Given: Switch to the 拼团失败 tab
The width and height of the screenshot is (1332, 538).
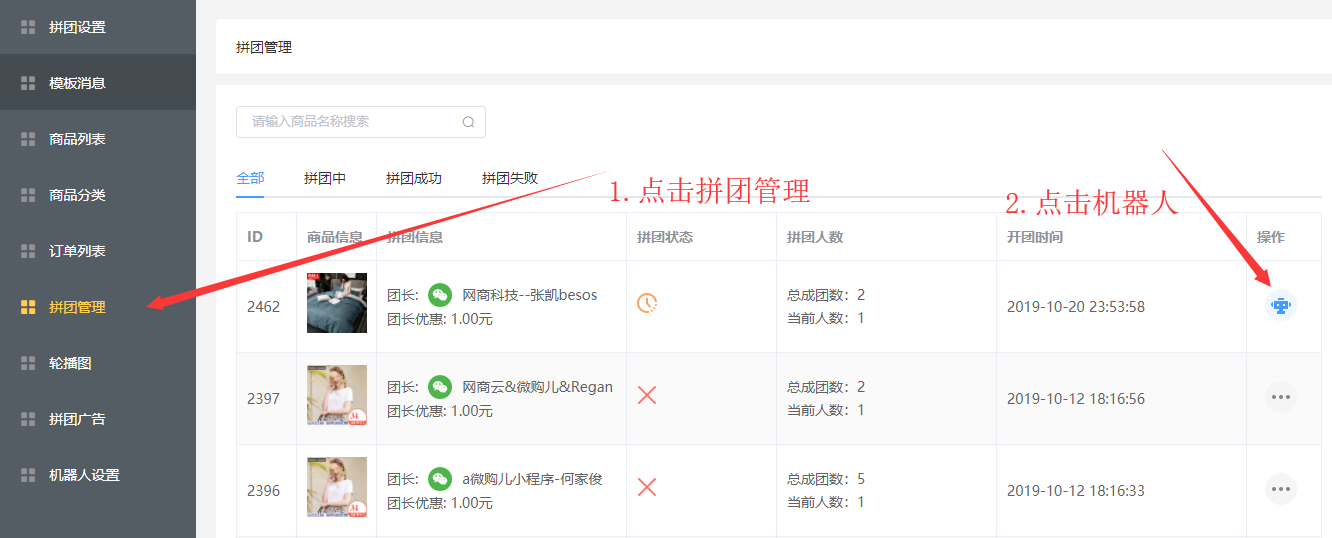Looking at the screenshot, I should pyautogui.click(x=510, y=178).
